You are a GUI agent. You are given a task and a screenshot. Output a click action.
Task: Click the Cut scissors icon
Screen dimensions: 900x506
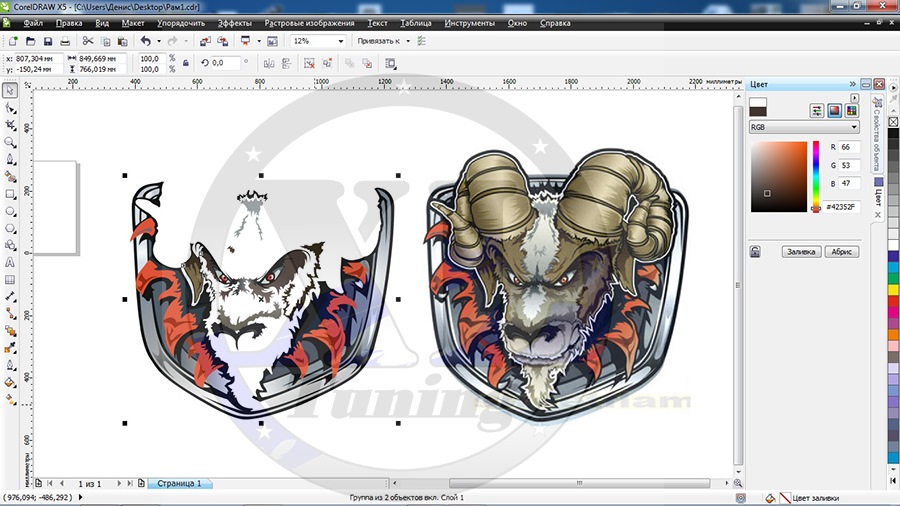(88, 41)
